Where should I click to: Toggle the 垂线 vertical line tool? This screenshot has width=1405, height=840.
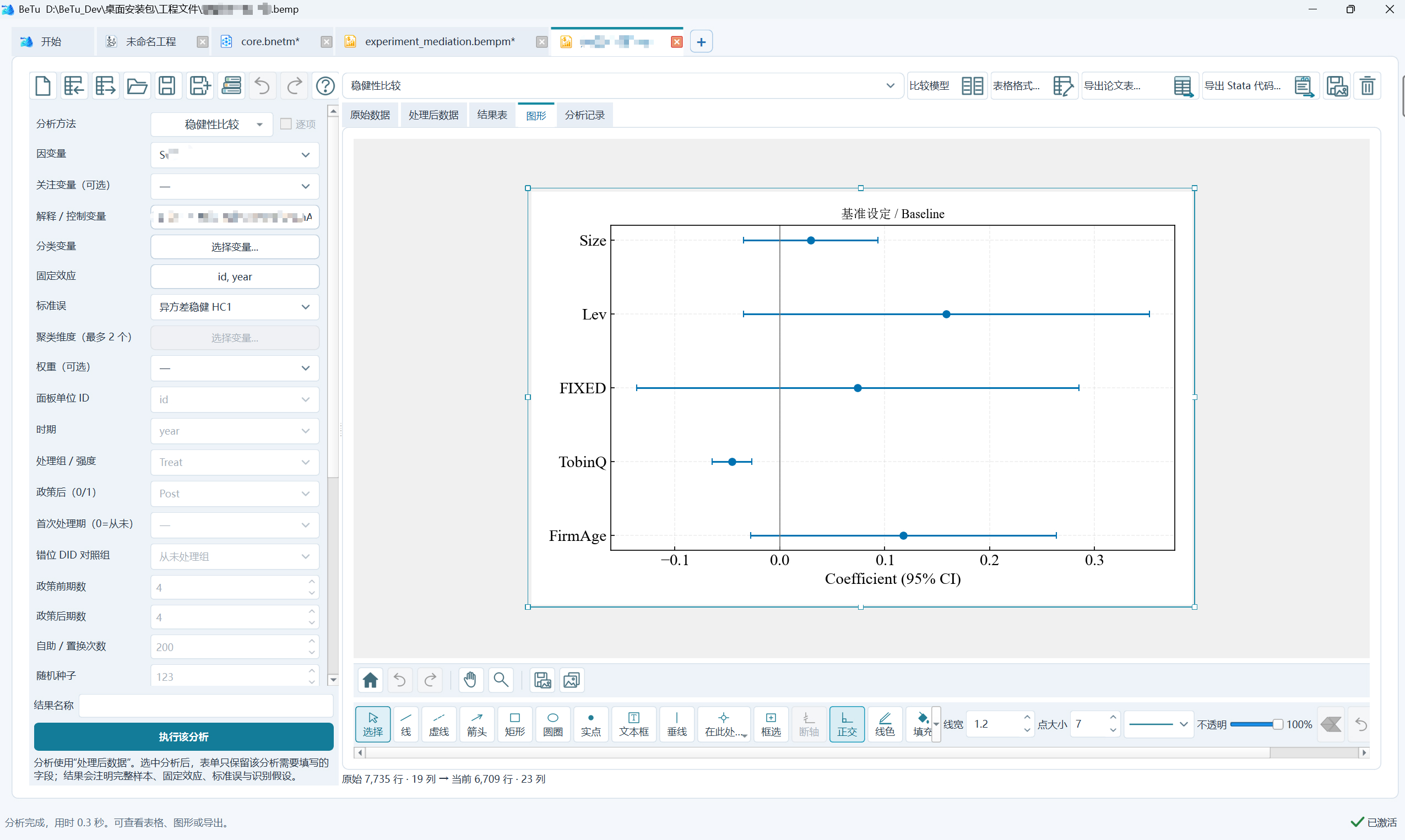coord(676,724)
